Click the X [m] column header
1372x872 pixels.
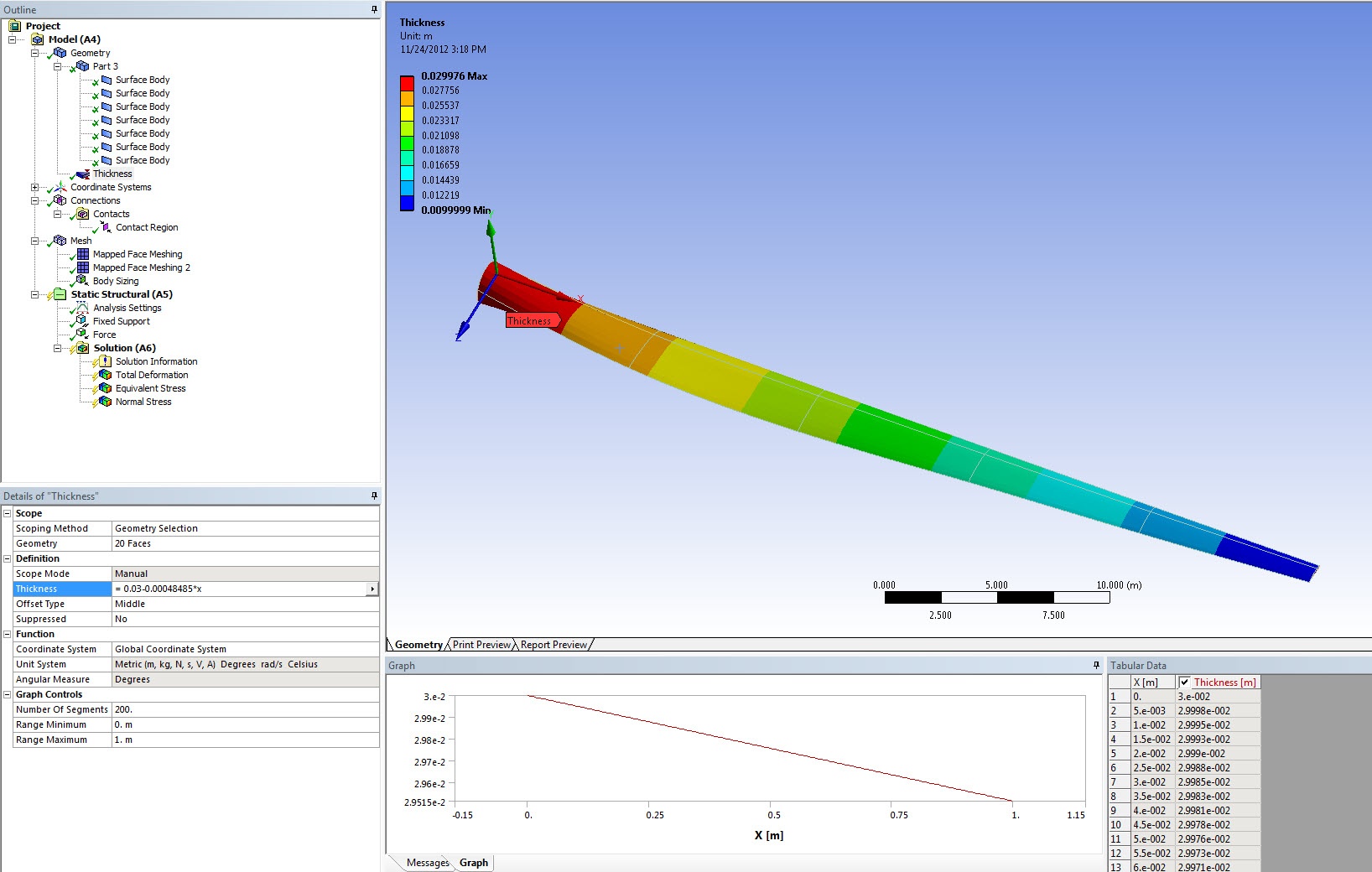[1152, 683]
